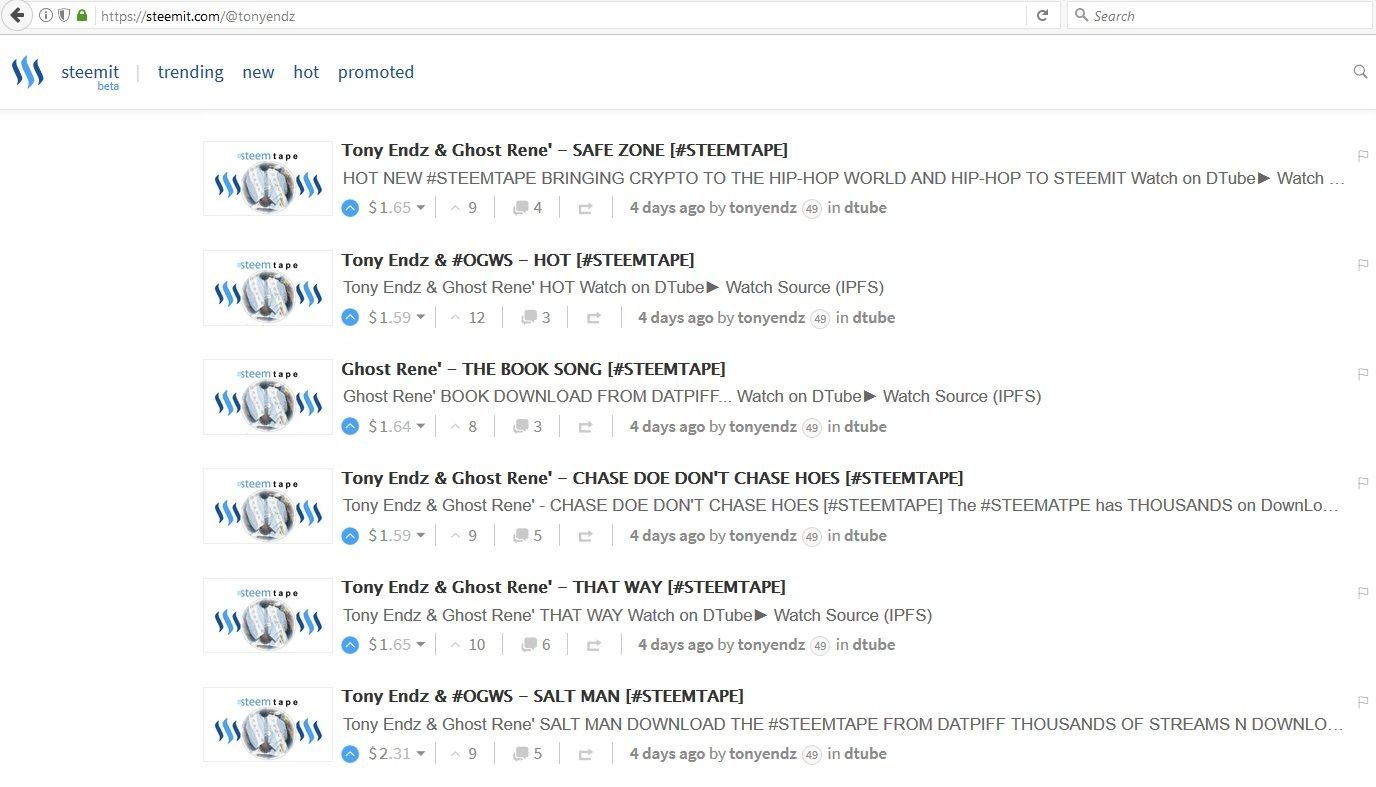
Task: Upvote the CHASE DOE post
Action: point(350,536)
